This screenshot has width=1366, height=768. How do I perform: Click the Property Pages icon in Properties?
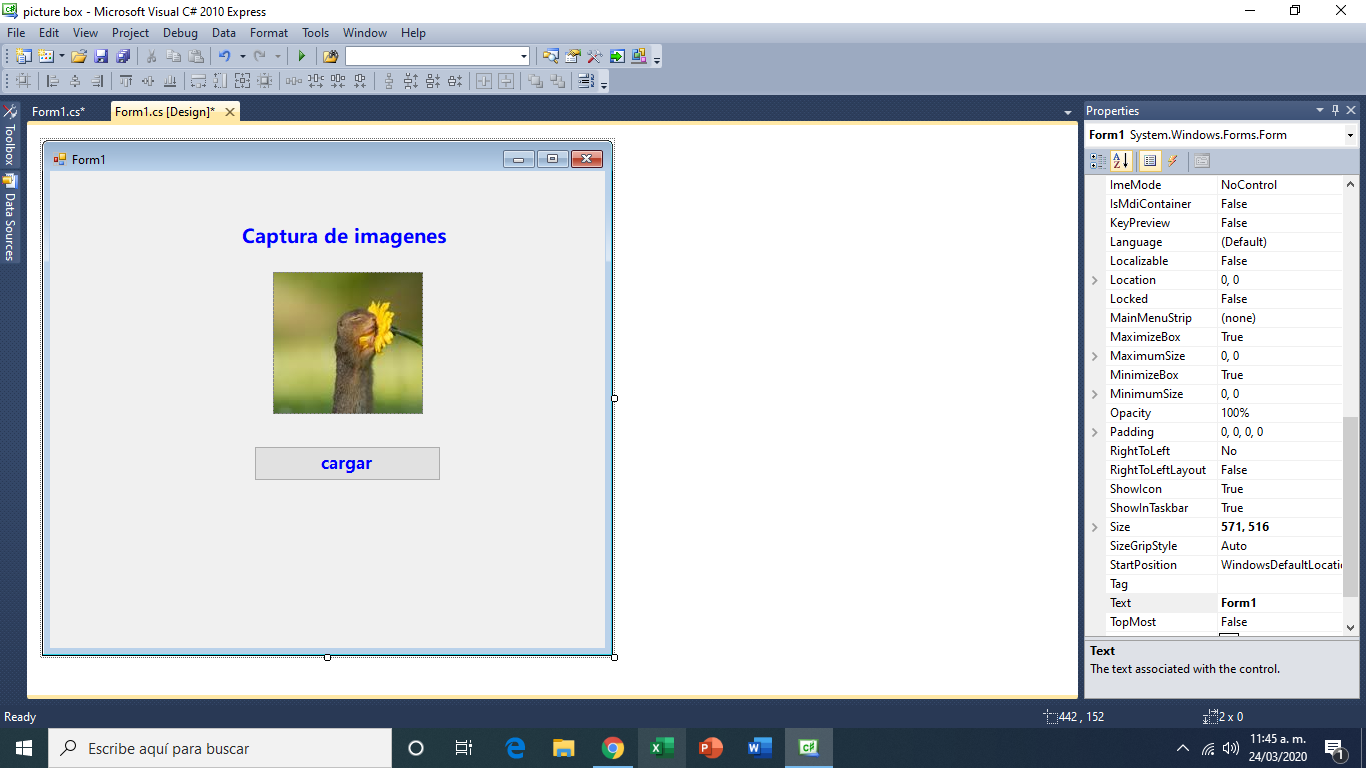point(1201,160)
